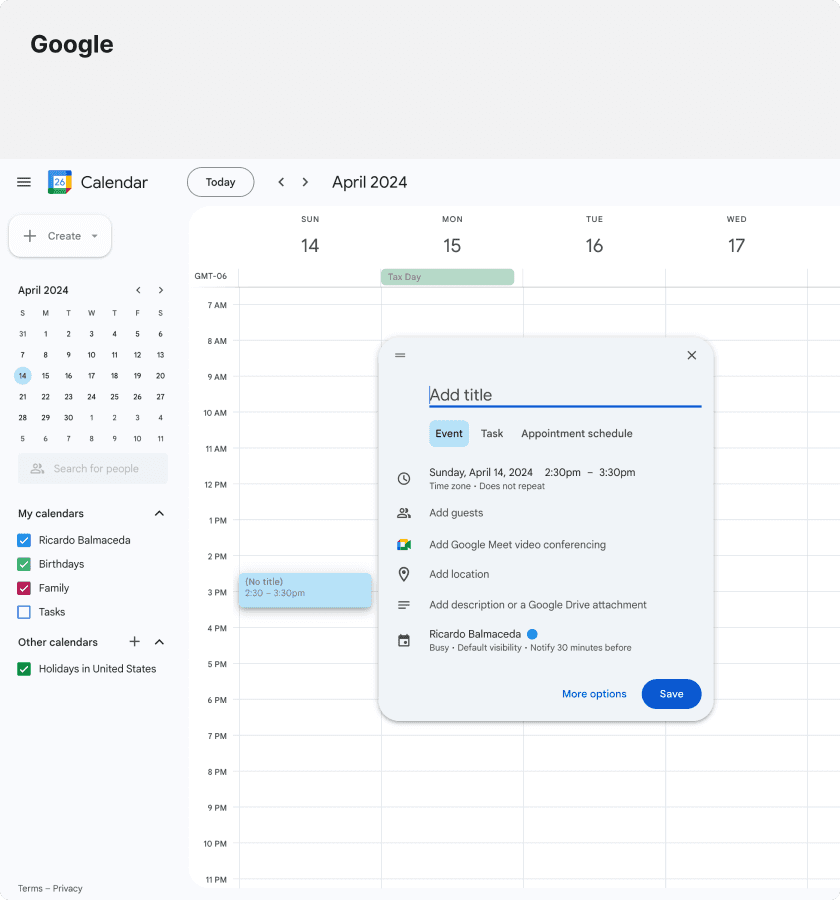The image size is (840, 900).
Task: Click the Google Calendar logo icon
Action: pyautogui.click(x=60, y=182)
